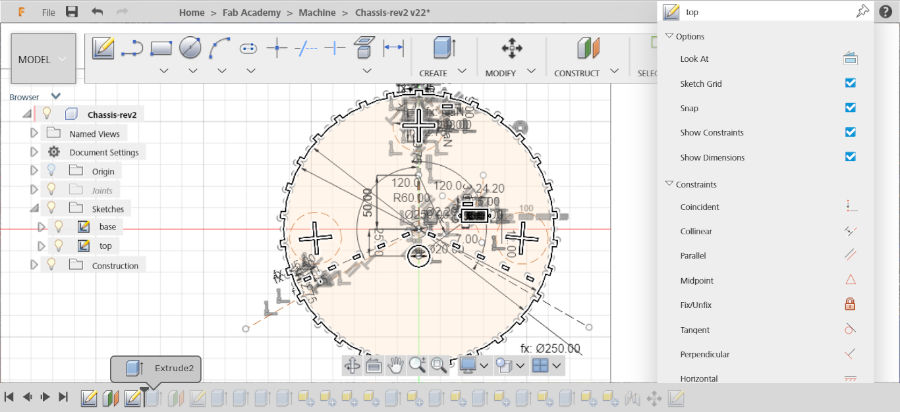Select the Circle sketch tool

(x=190, y=48)
